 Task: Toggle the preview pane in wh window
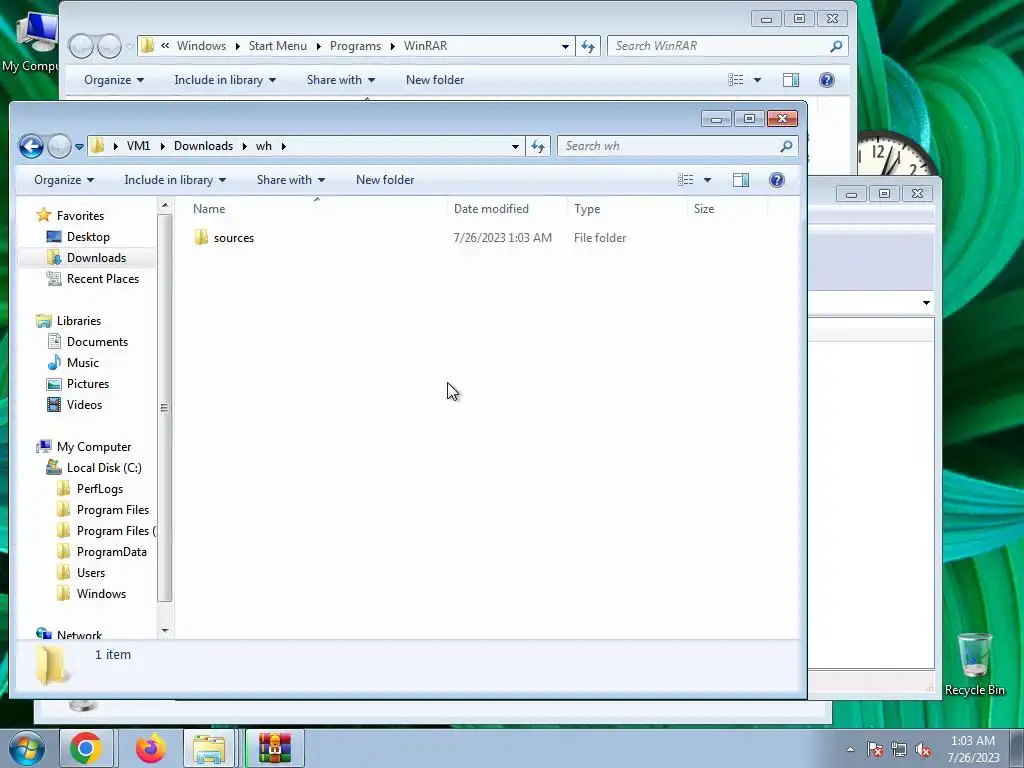tap(741, 180)
